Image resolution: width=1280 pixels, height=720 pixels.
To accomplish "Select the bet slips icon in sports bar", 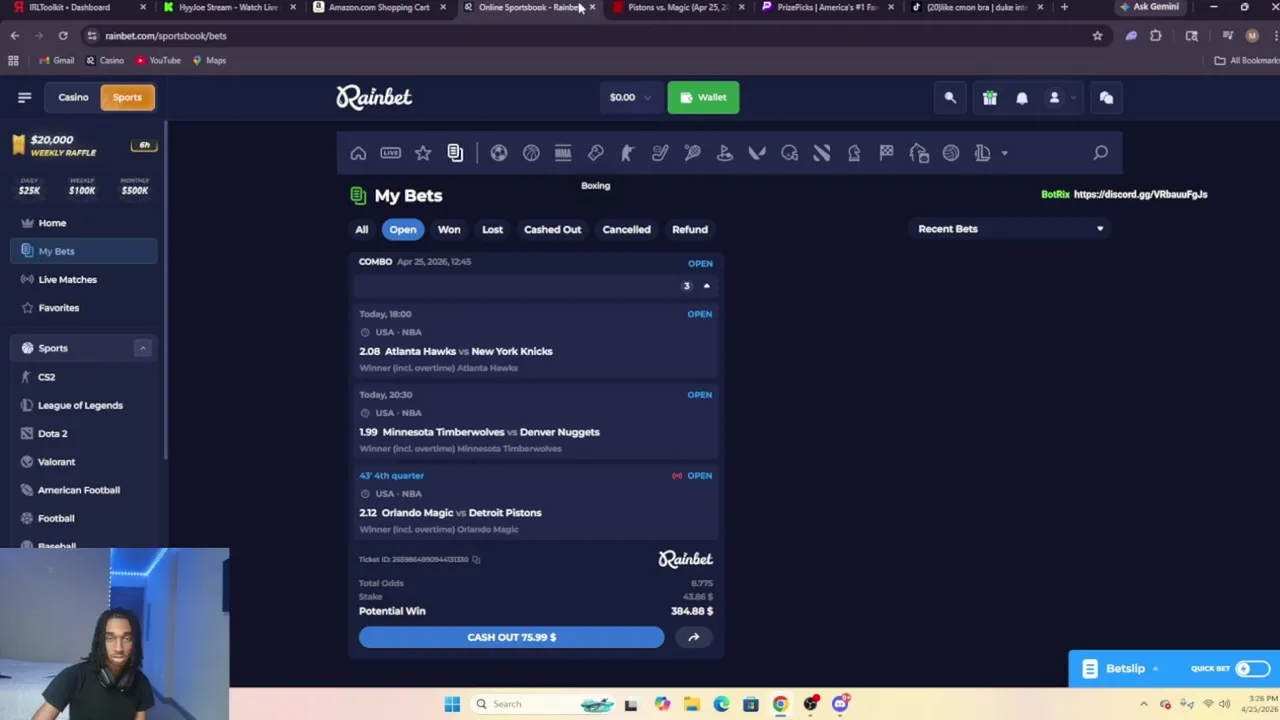I will [455, 153].
